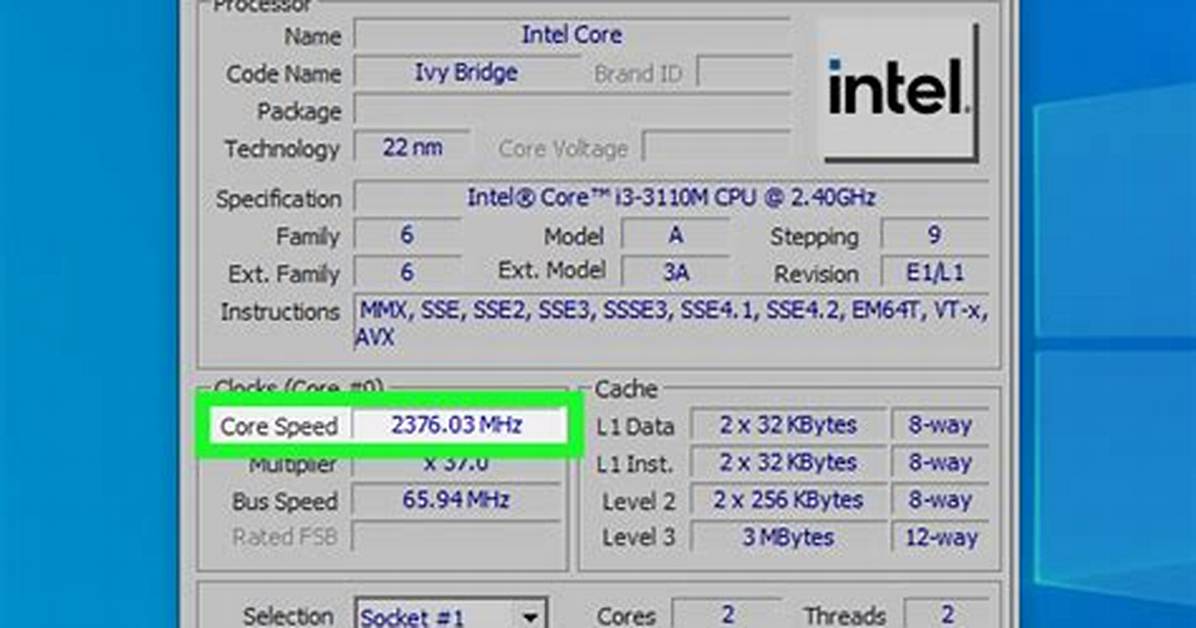Click the empty Rated FSB field
1196x628 pixels.
[456, 537]
